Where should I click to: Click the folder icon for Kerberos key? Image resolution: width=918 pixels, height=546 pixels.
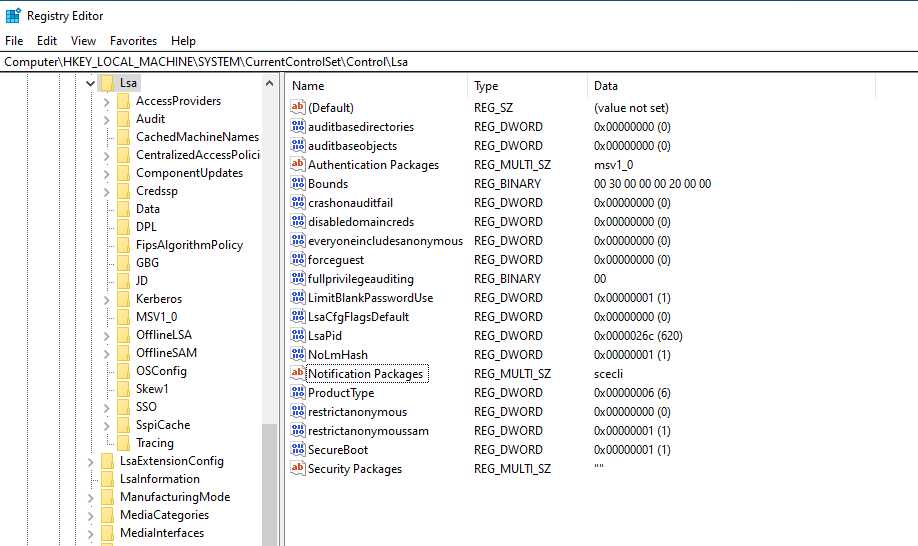click(123, 299)
